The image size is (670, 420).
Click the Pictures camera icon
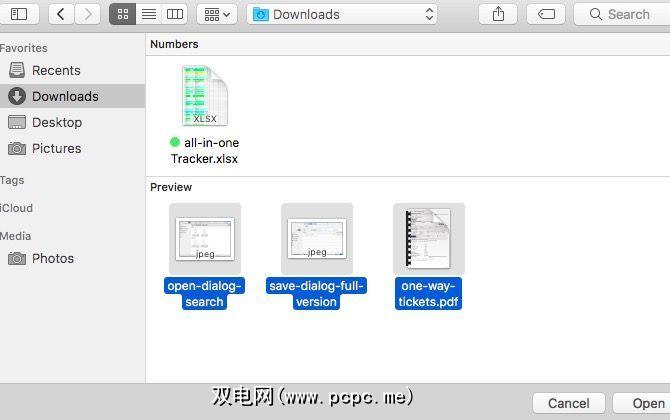[x=17, y=148]
